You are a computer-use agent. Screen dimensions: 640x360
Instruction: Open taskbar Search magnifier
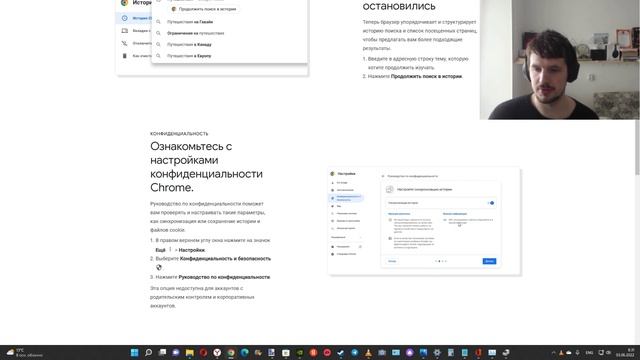149,353
